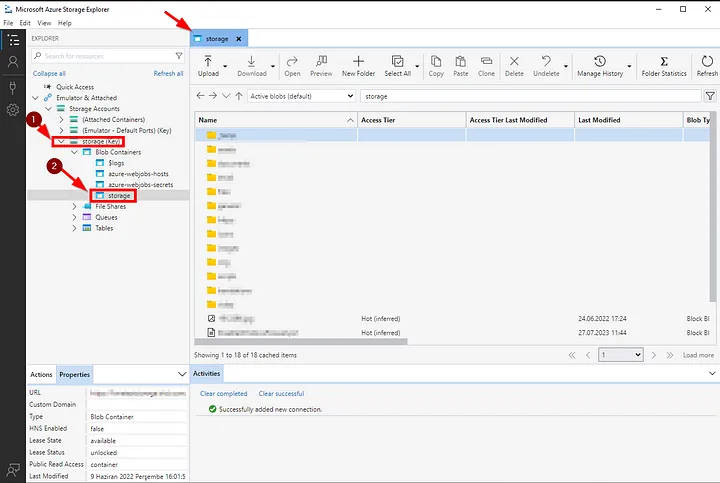Expand the File Shares tree node
Screen dimensions: 720x483
[x=74, y=206]
